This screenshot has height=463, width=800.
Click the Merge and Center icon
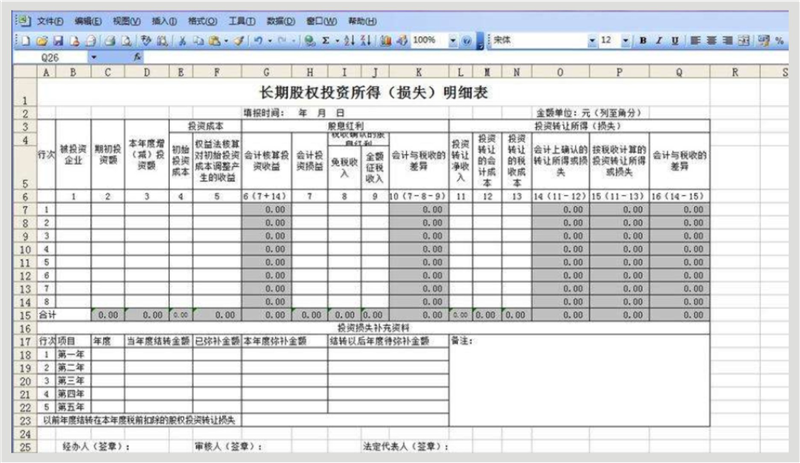pos(744,40)
